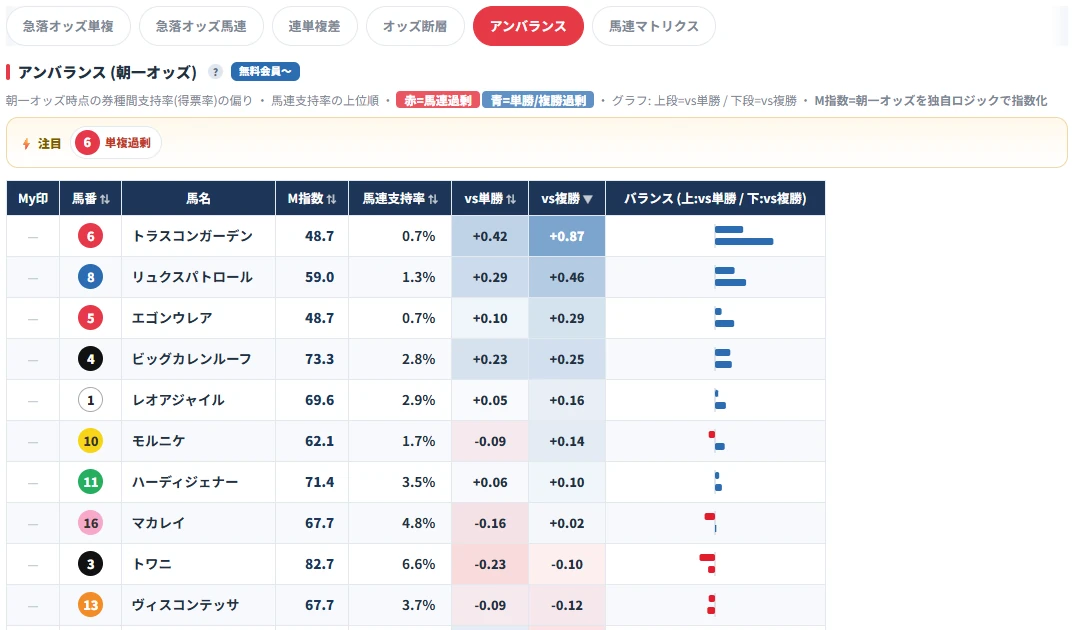This screenshot has height=630, width=1074.
Task: Click horse name ヴィスコンテッサ
Action: pyautogui.click(x=185, y=605)
